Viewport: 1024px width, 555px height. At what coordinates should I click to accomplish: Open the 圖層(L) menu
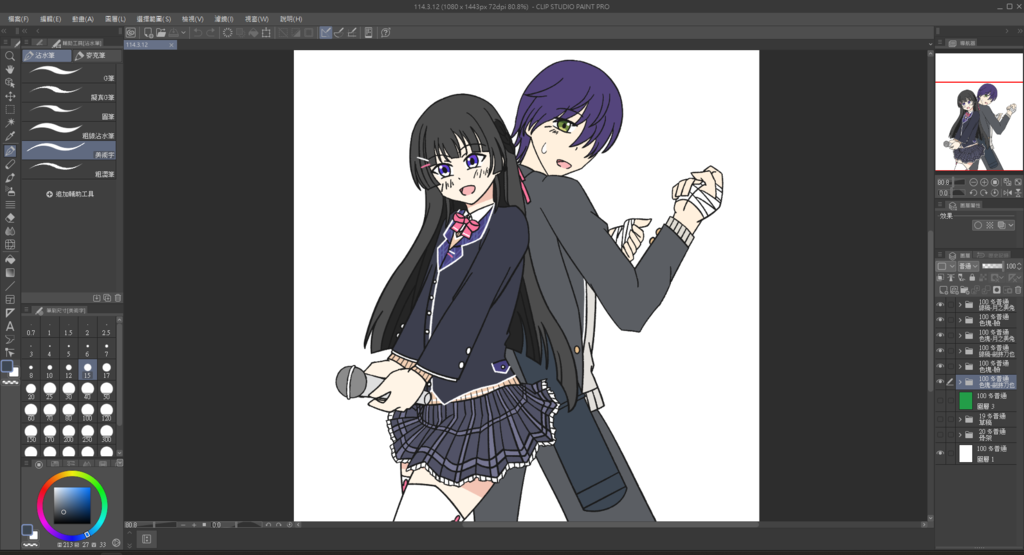coord(115,19)
